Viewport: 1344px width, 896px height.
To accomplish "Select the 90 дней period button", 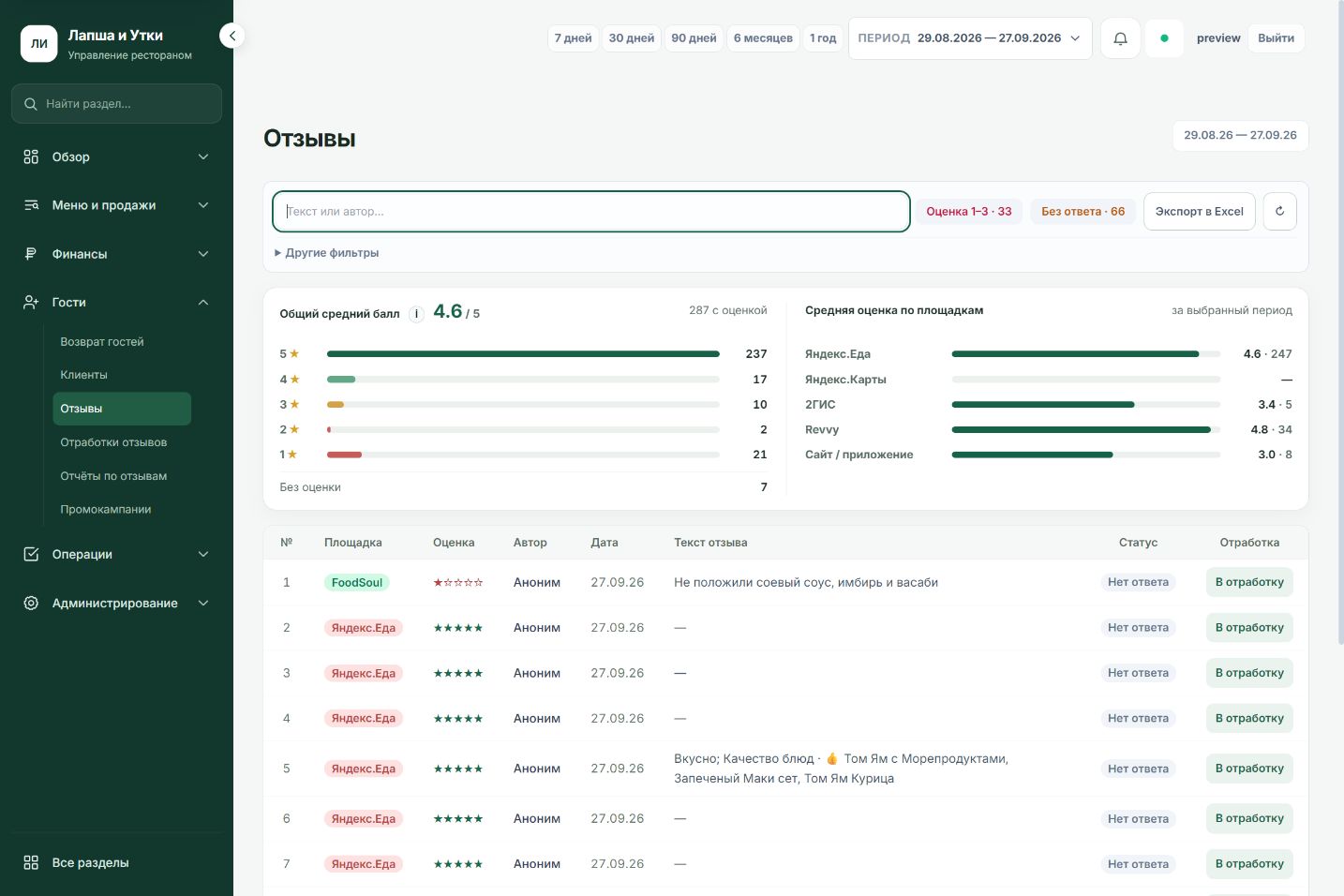I will coord(694,38).
